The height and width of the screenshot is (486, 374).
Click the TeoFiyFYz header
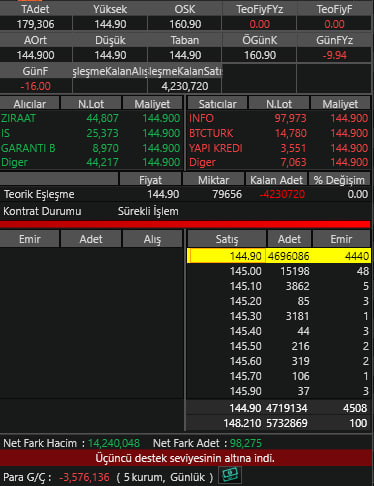[259, 9]
